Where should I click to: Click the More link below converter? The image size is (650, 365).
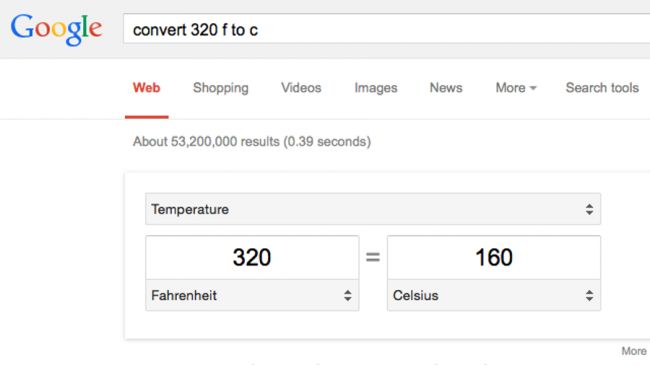(x=633, y=351)
